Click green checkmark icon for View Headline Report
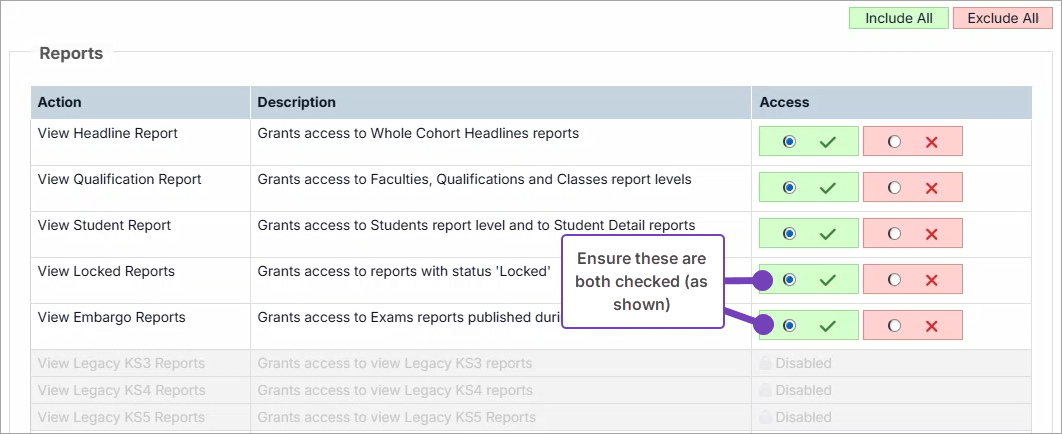Viewport: 1062px width, 434px height. 827,142
